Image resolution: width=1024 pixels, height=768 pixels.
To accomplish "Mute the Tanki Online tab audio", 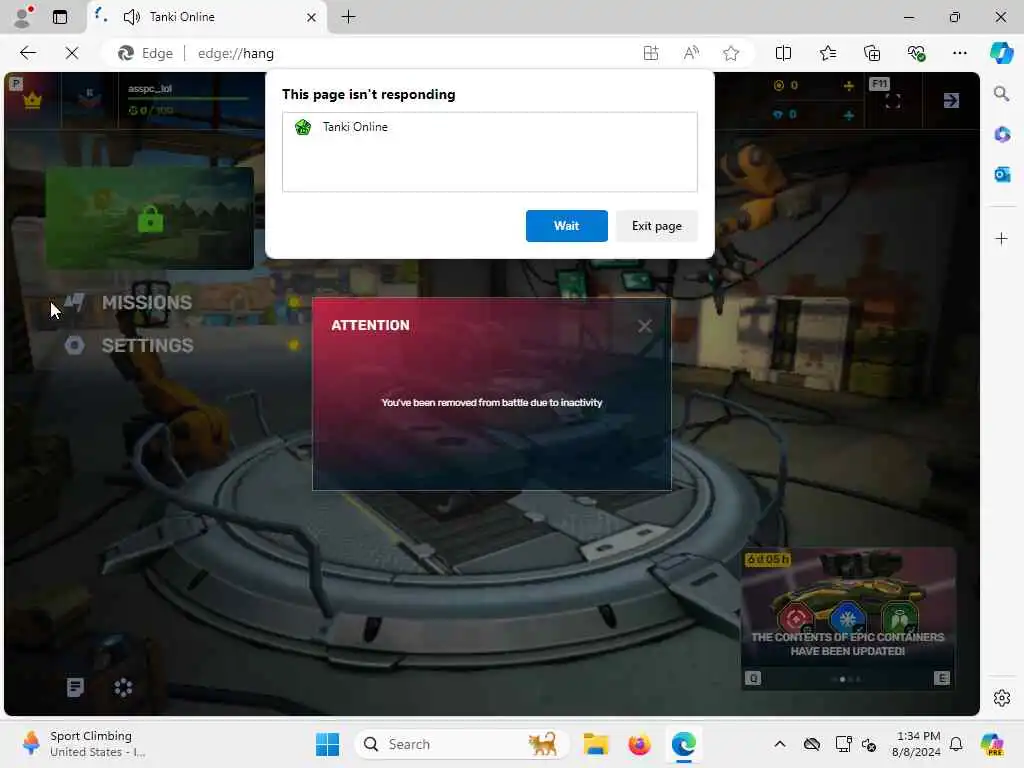I will tap(131, 17).
